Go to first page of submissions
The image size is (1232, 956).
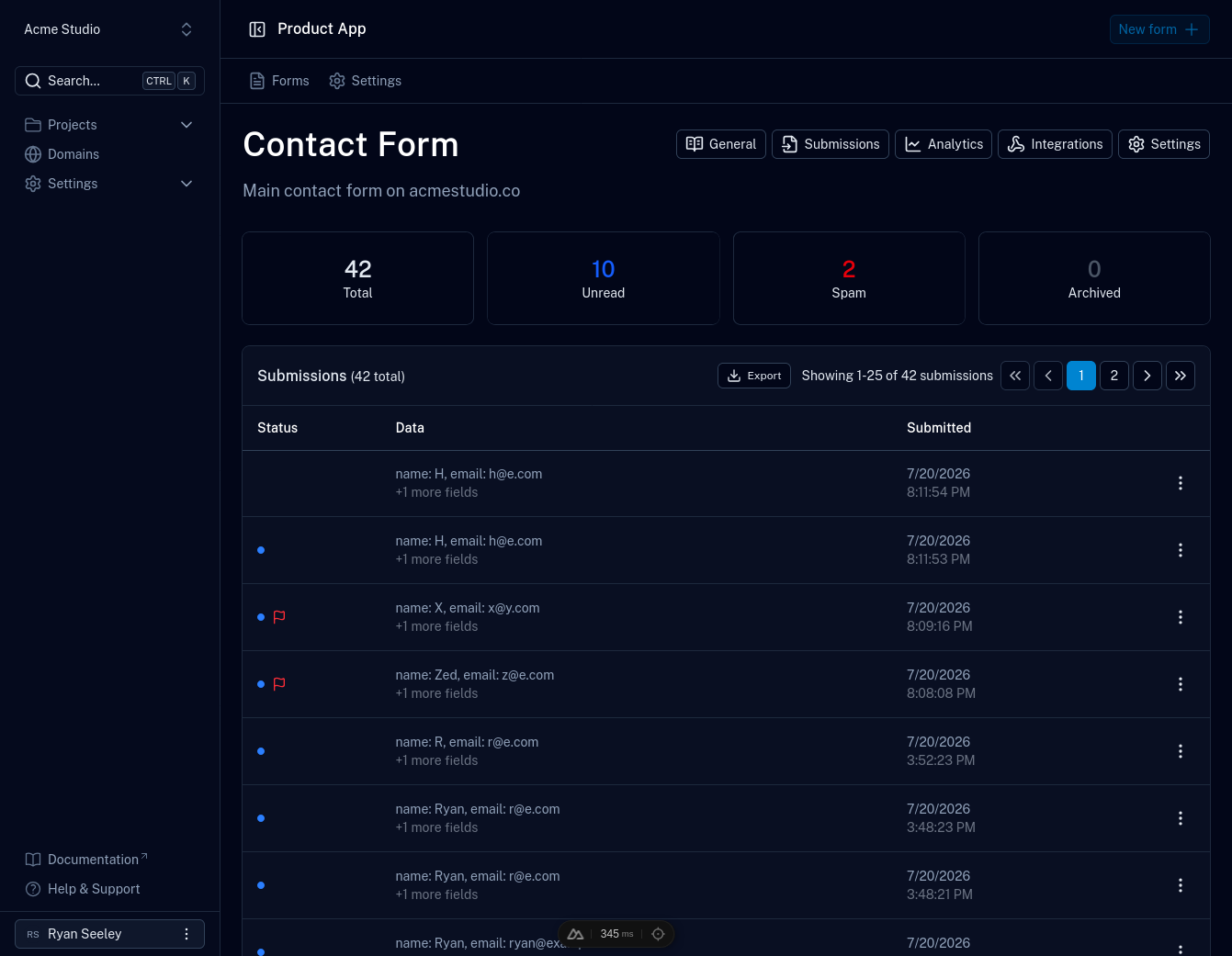coord(1015,376)
